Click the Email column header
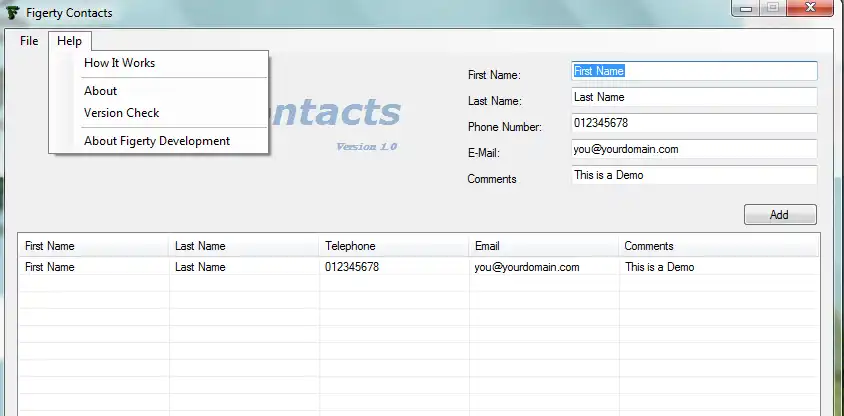This screenshot has height=416, width=844. 544,246
